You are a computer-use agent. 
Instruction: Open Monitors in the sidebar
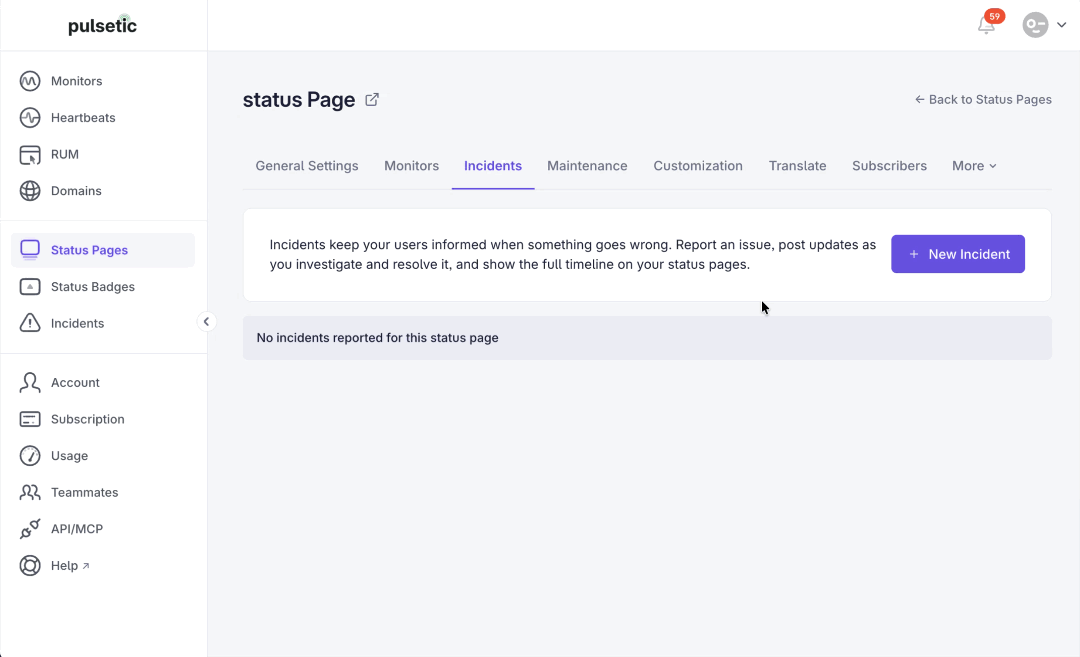(x=103, y=81)
